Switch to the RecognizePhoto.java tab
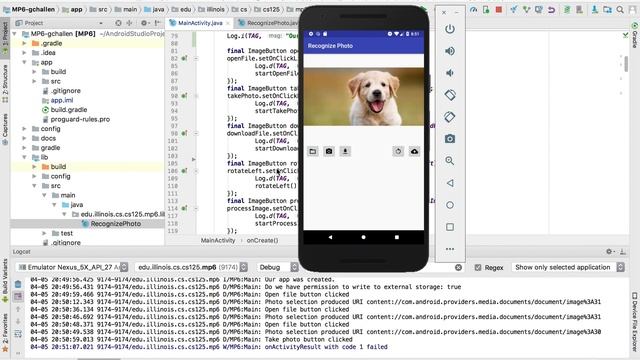640x360 pixels. point(268,23)
